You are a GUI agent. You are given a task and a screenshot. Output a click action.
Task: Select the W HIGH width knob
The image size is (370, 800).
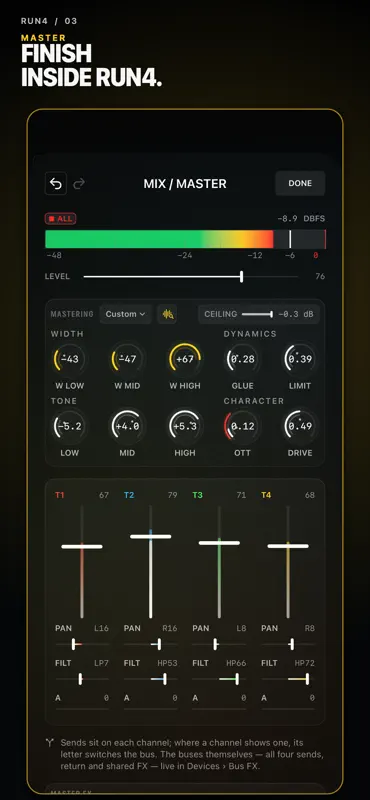point(185,359)
